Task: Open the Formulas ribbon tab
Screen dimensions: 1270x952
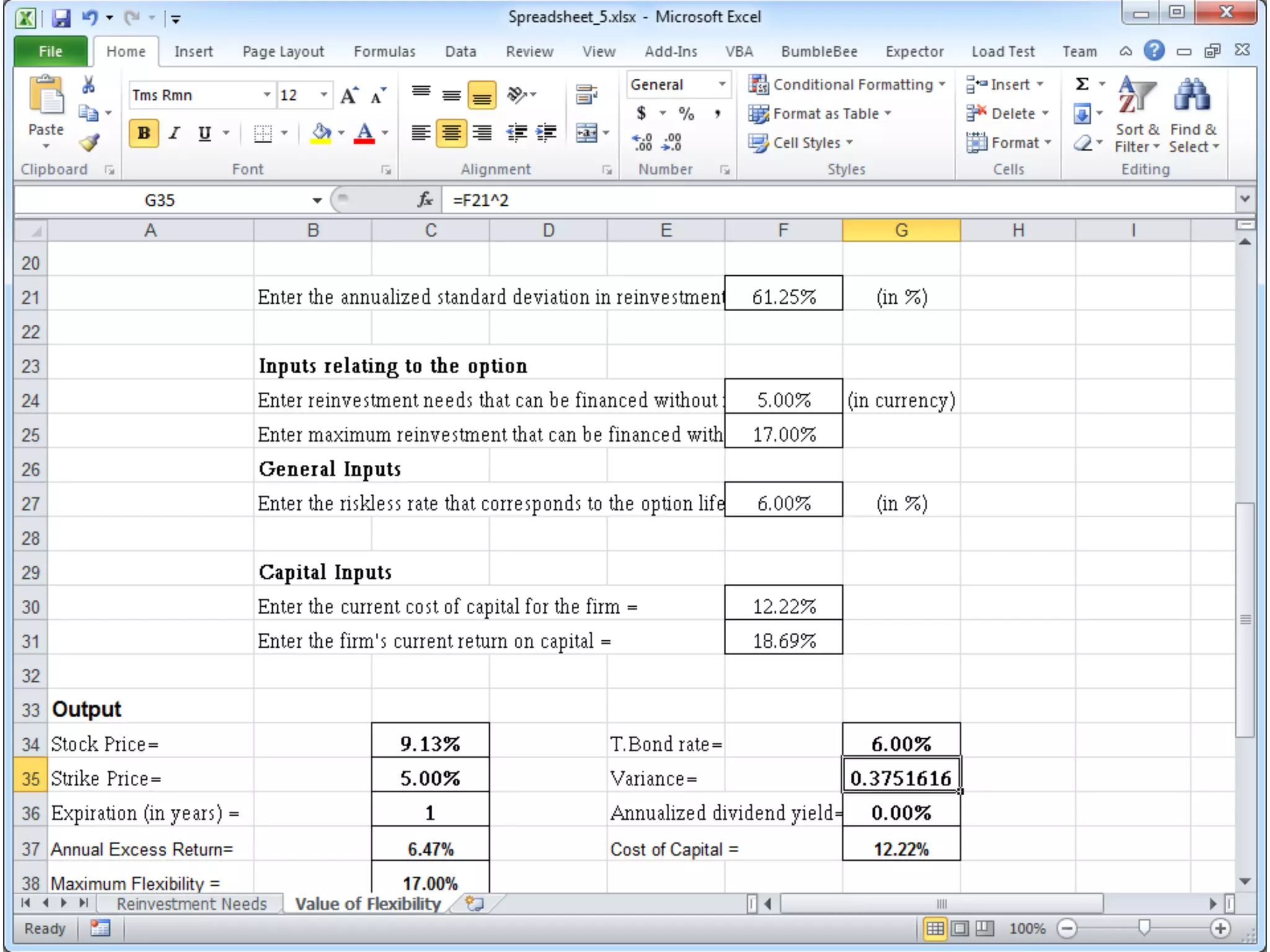Action: (384, 51)
